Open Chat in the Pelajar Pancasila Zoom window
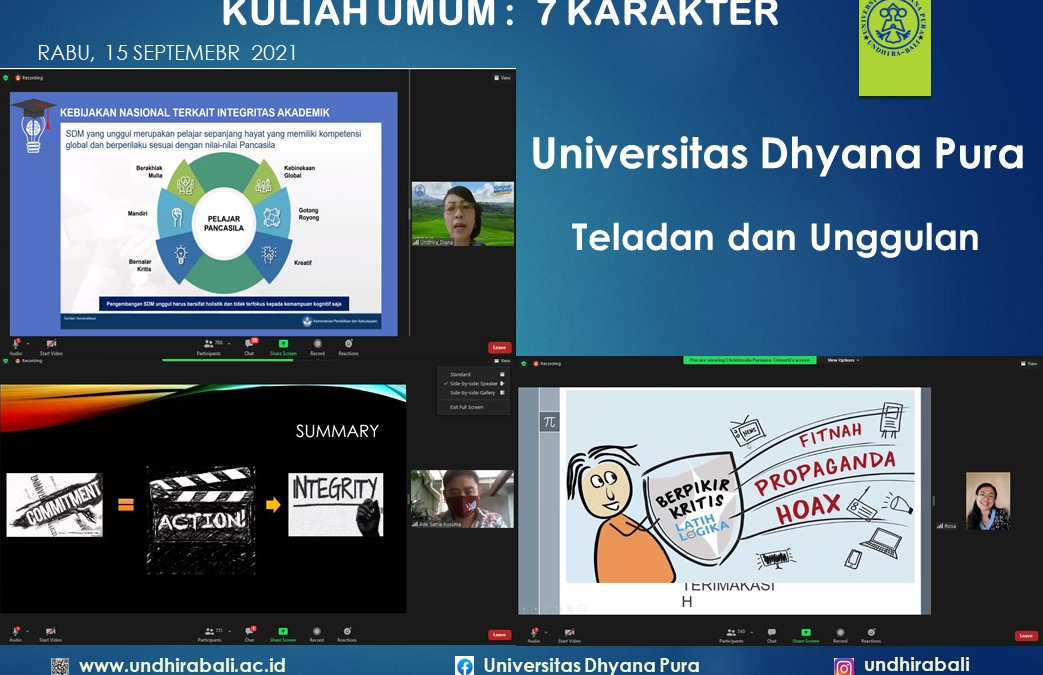 249,346
